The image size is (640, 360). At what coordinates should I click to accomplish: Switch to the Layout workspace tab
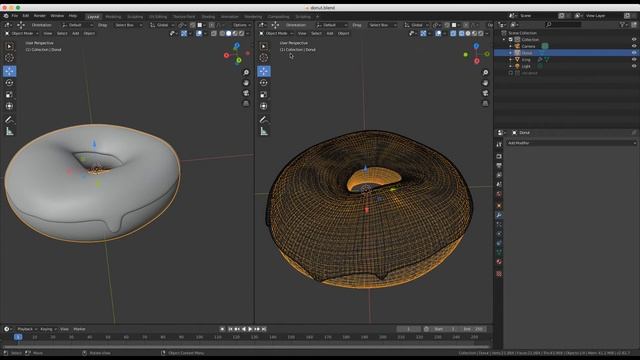click(x=93, y=17)
